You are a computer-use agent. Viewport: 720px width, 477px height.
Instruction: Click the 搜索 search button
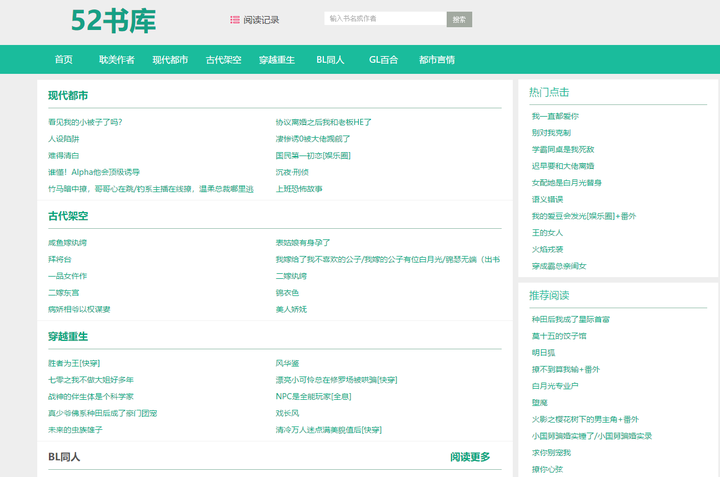459,19
